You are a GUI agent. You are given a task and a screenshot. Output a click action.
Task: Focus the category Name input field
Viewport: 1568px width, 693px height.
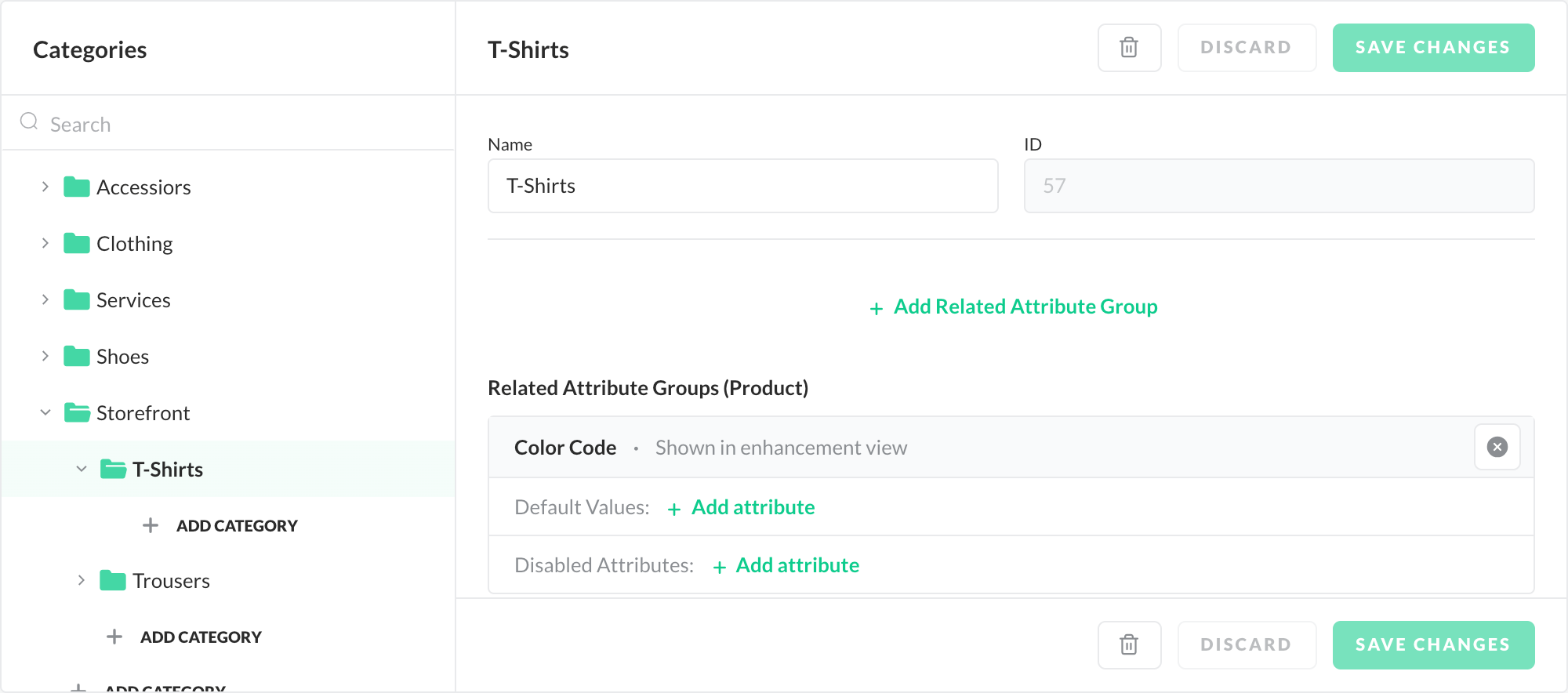coord(742,186)
